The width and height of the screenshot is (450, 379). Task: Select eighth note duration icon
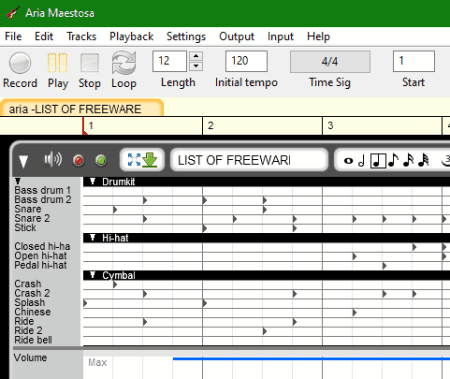[393, 160]
